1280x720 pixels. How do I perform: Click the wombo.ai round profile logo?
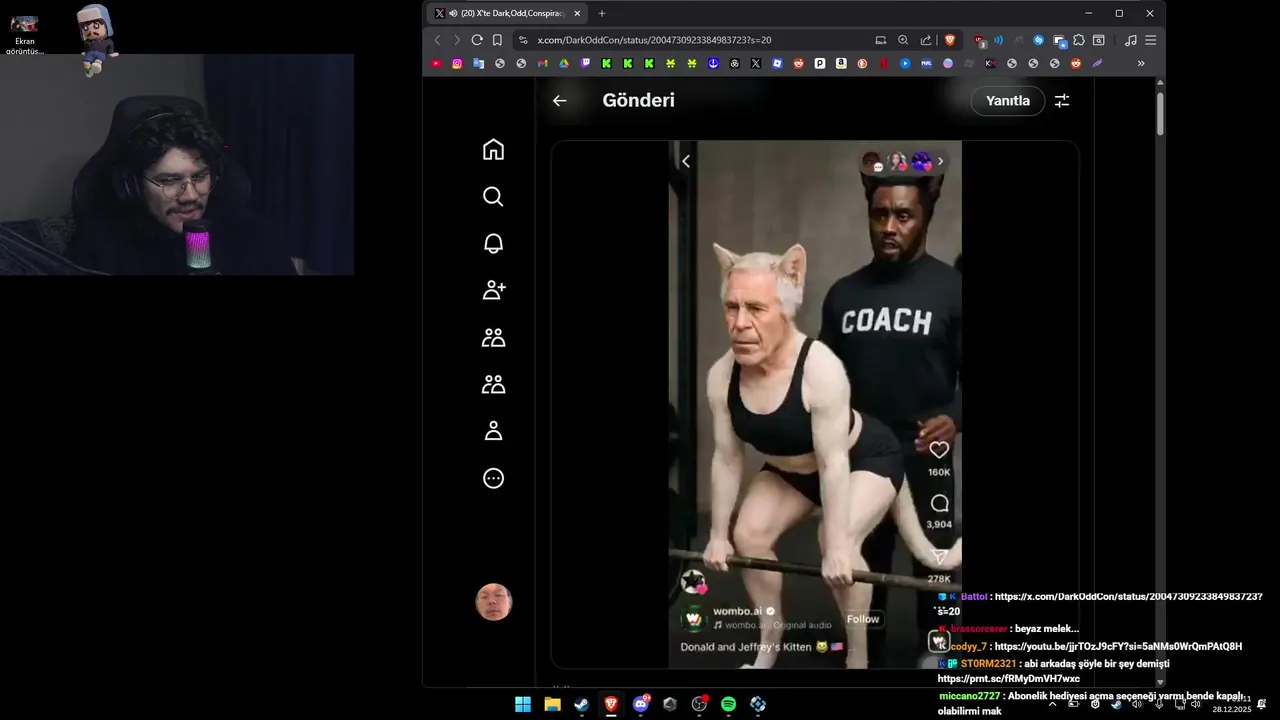(693, 619)
